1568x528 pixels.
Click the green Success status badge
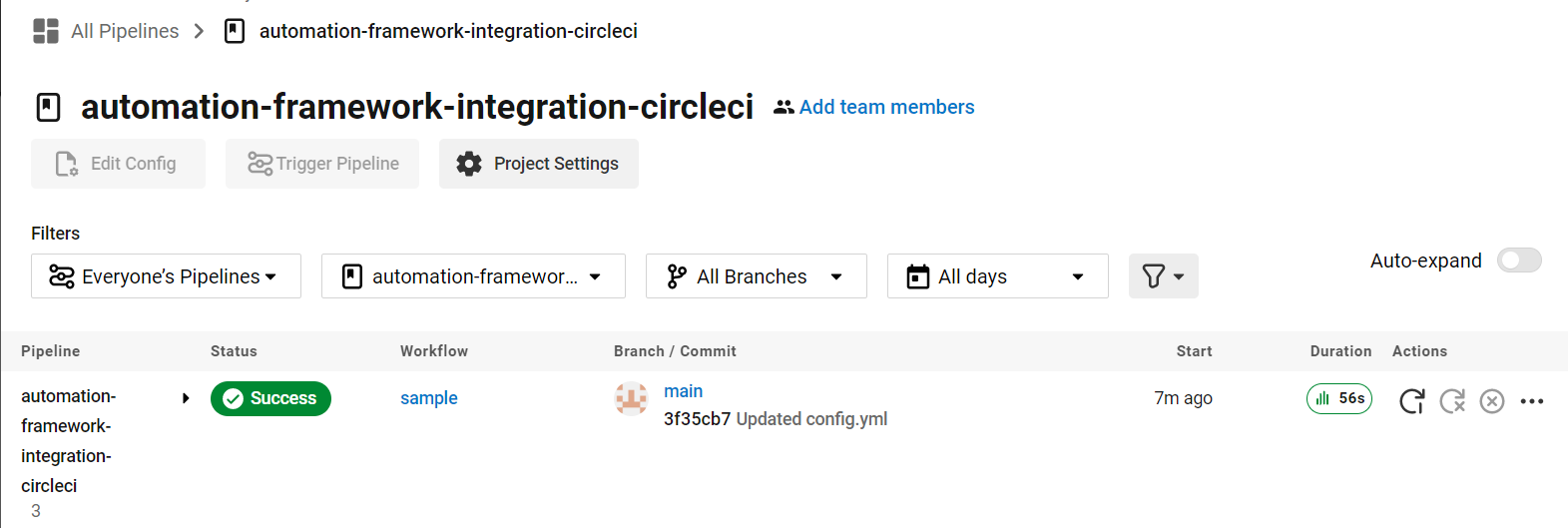pyautogui.click(x=270, y=398)
